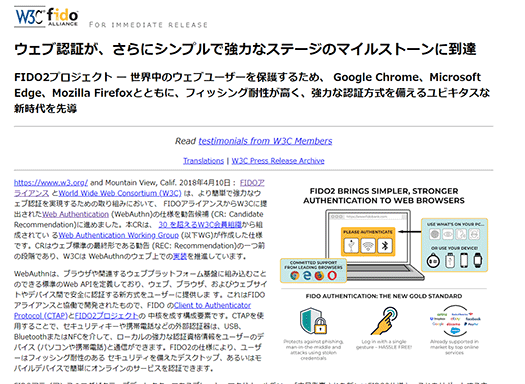Image resolution: width=525 pixels, height=384 pixels.
Task: Open Client to Authenticator Protocol (CTAP) link
Action: coord(212,305)
